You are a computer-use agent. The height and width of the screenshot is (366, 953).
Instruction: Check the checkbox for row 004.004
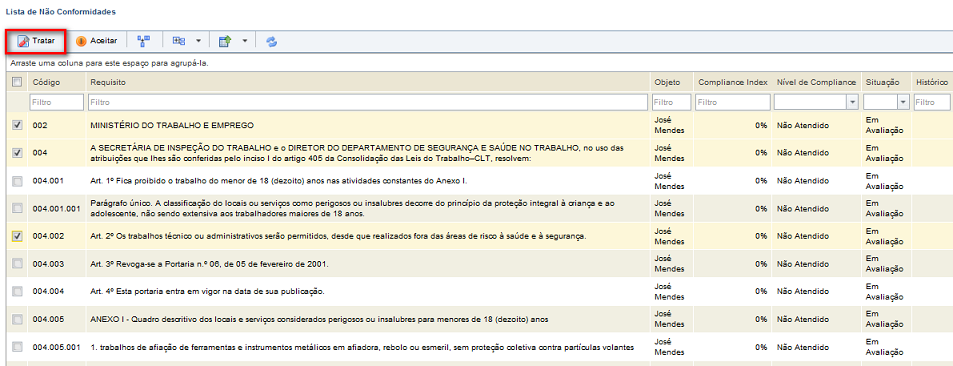pos(17,292)
